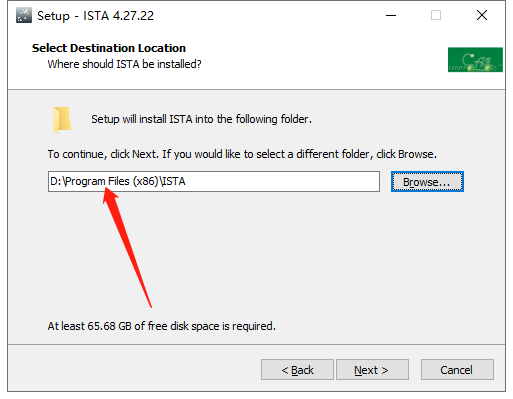Click the 'Setup - ISTA 4.27.22' title text
This screenshot has width=513, height=399.
95,16
